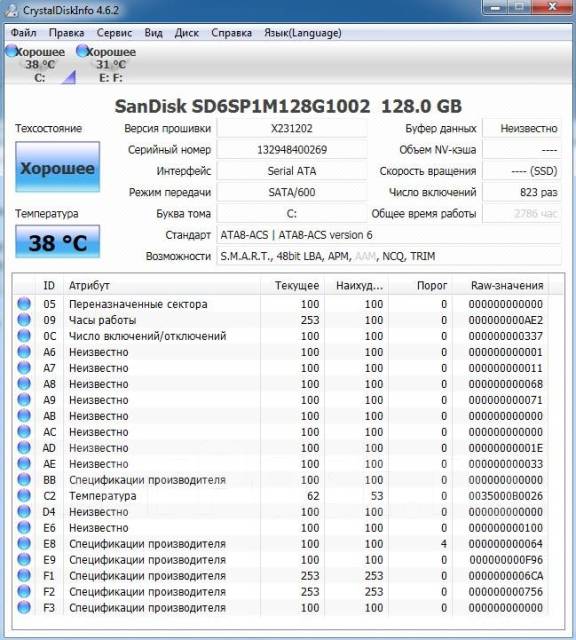Select the Число включений/отключений attribute text
The image size is (576, 640).
[x=147, y=336]
